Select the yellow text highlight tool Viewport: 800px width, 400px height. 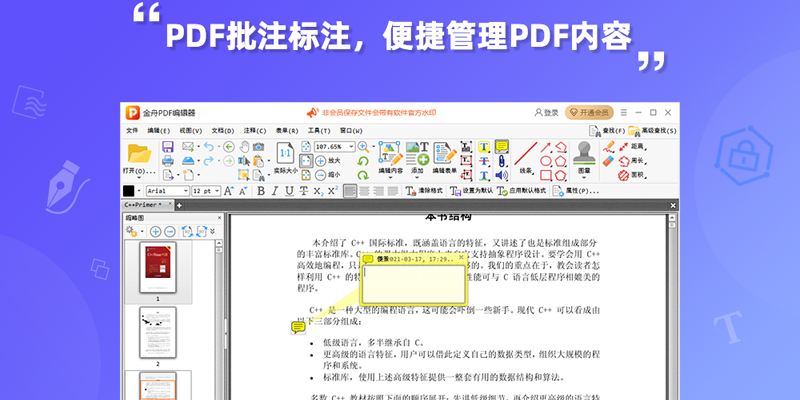[484, 147]
